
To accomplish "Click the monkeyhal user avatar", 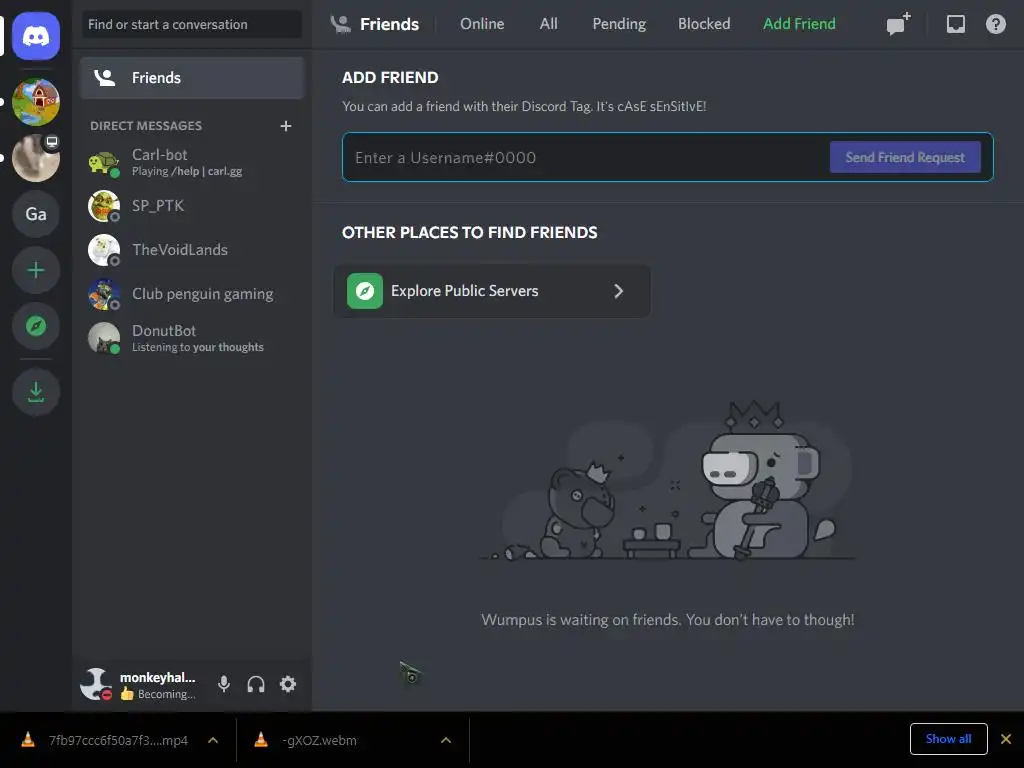I will (x=96, y=684).
